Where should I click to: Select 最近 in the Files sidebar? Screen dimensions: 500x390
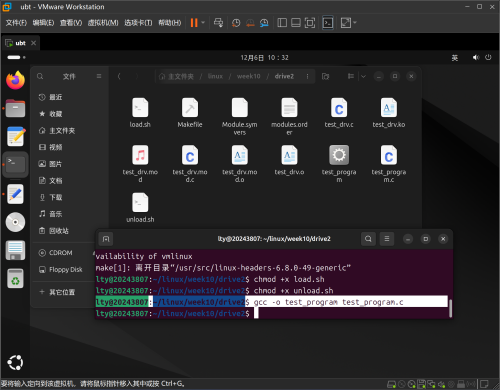(68, 97)
